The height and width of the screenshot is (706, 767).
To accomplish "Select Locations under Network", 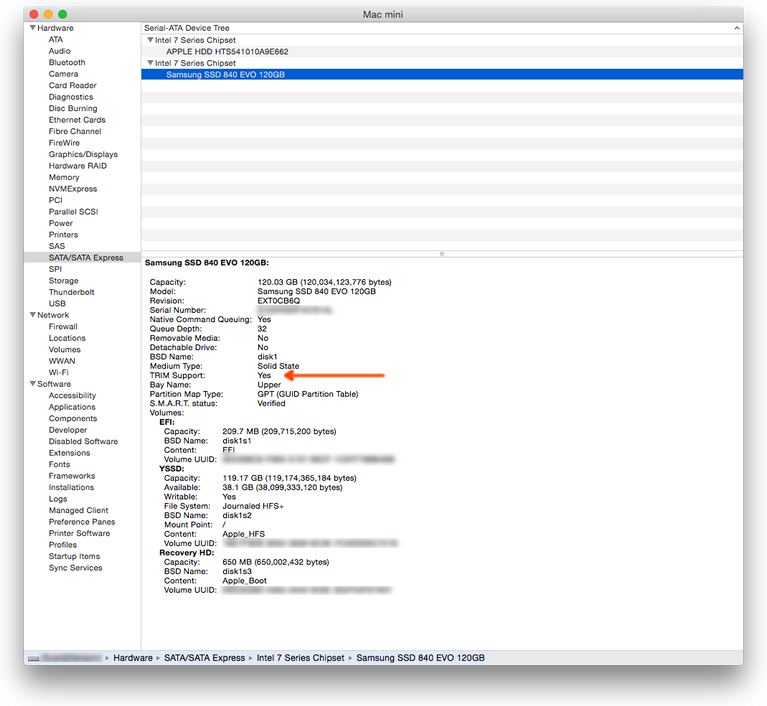I will tap(67, 338).
